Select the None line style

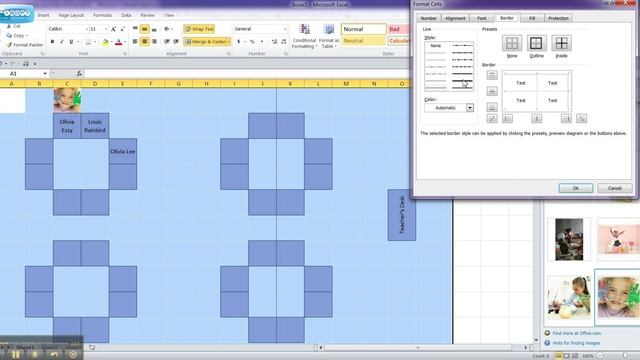pyautogui.click(x=436, y=46)
